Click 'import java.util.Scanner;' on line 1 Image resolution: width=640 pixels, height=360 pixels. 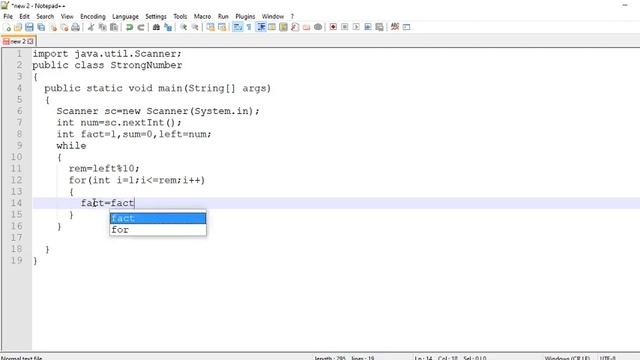107,54
